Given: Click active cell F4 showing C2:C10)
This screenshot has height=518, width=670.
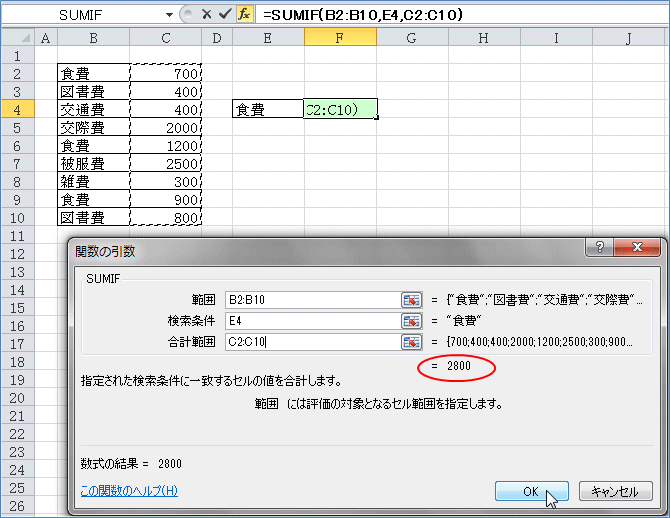Looking at the screenshot, I should pos(340,109).
